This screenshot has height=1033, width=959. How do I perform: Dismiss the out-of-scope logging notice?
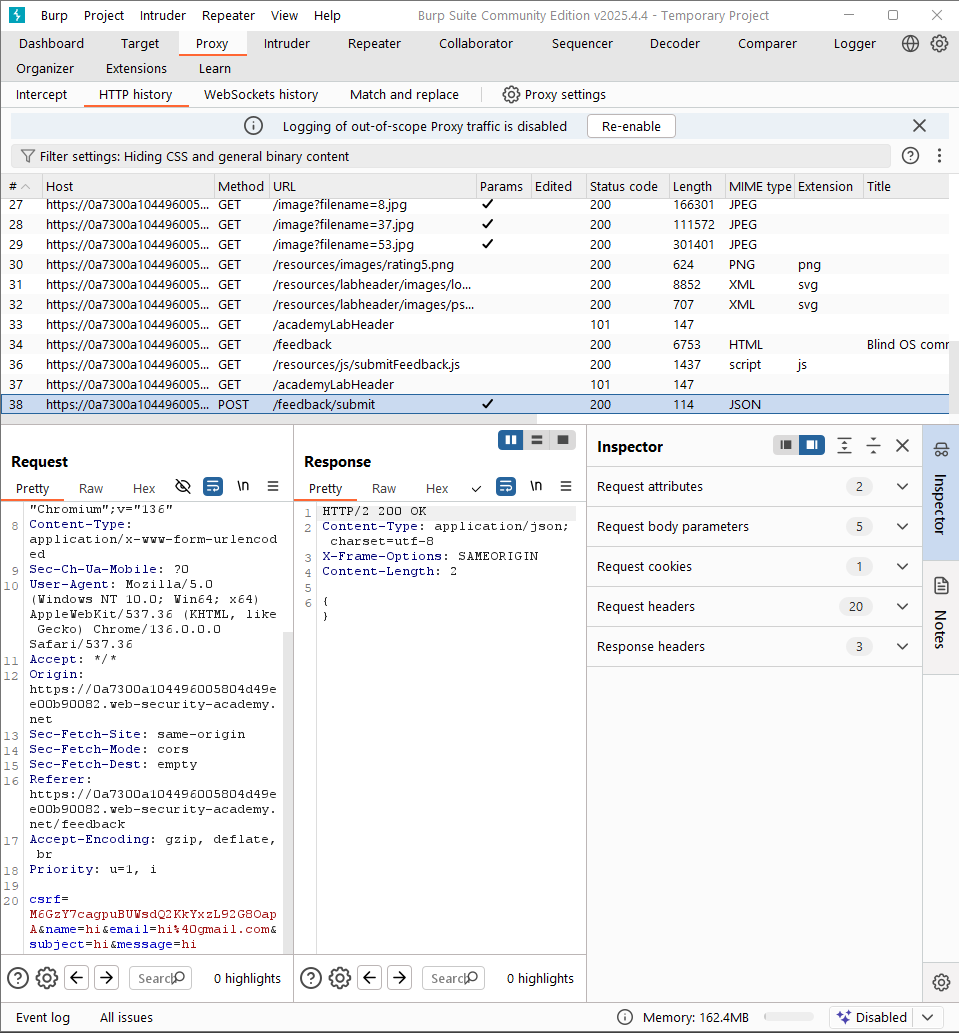919,126
